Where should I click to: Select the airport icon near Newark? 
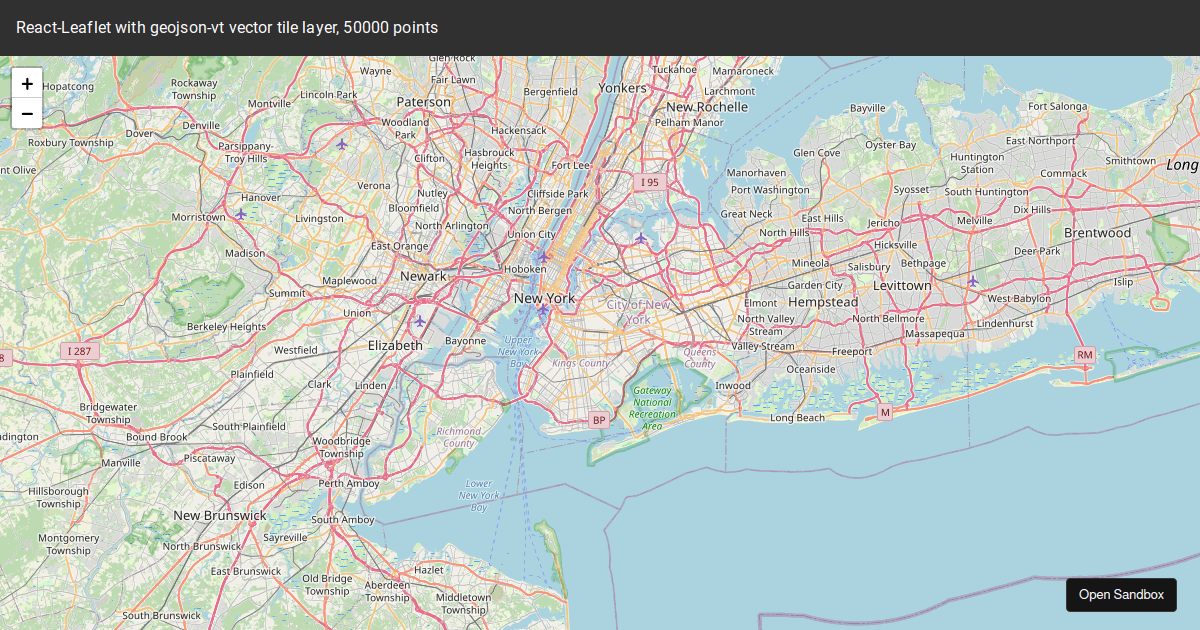click(419, 323)
